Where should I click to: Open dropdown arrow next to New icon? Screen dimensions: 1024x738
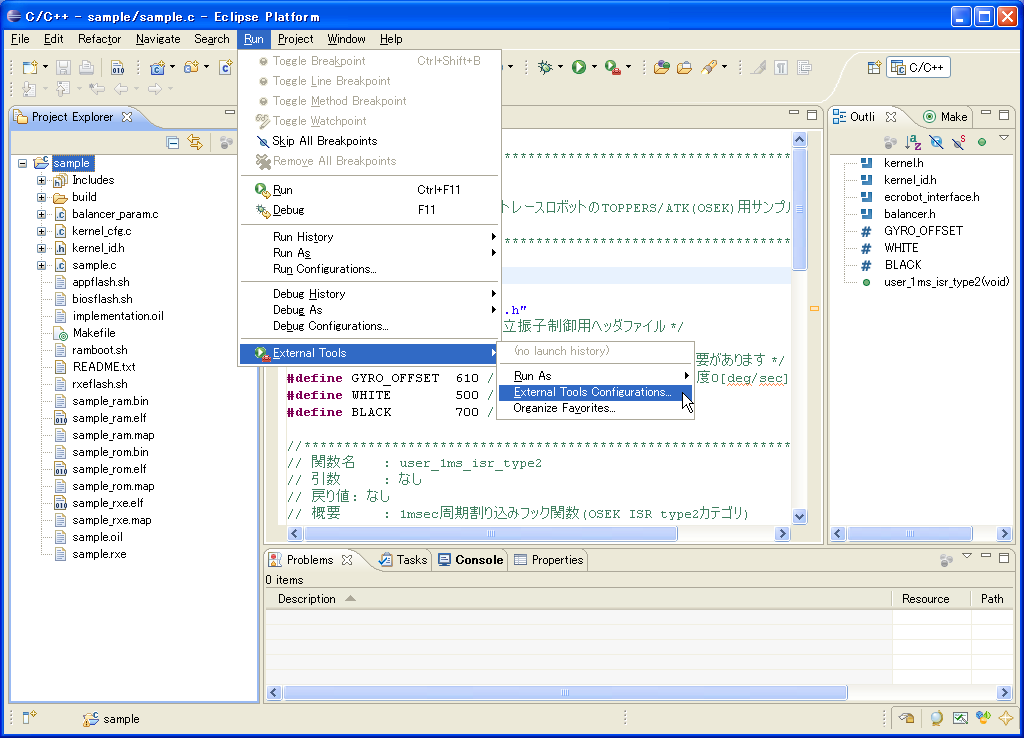[x=45, y=67]
